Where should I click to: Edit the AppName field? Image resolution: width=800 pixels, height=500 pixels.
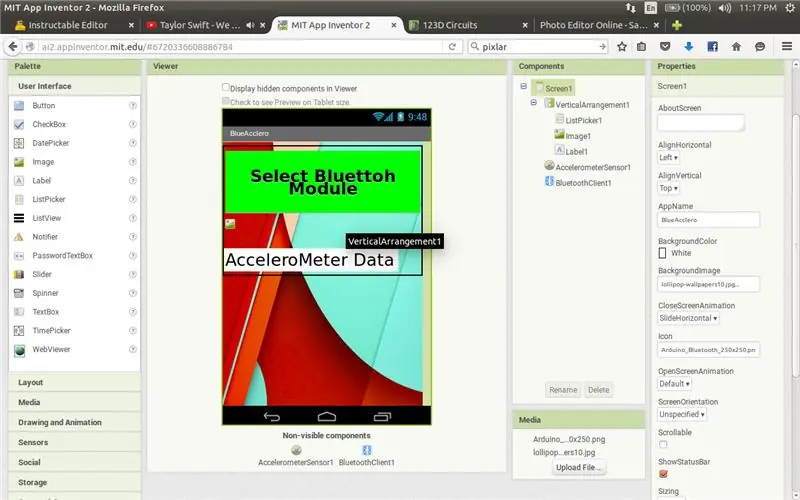click(x=708, y=220)
